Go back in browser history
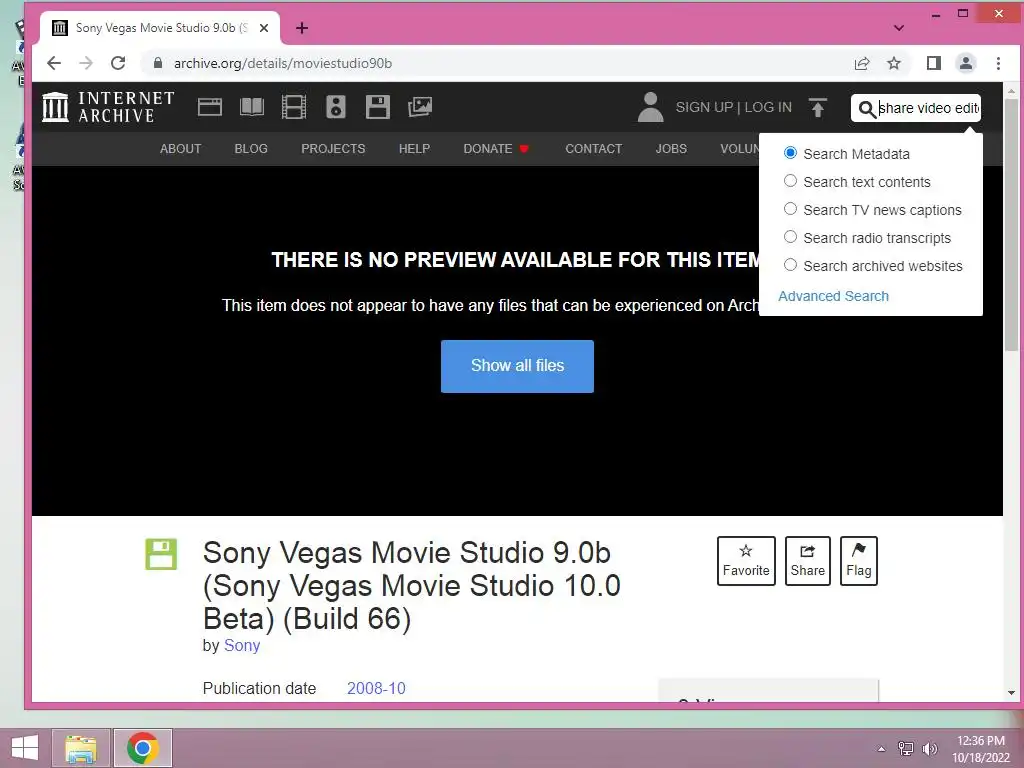1024x768 pixels. 54,63
